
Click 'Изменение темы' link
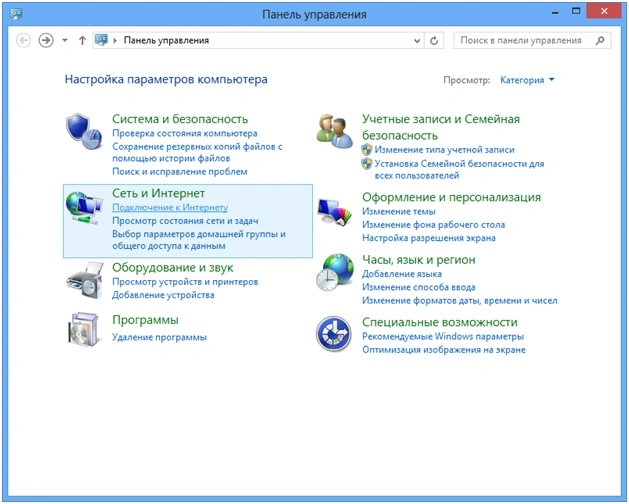coord(399,211)
